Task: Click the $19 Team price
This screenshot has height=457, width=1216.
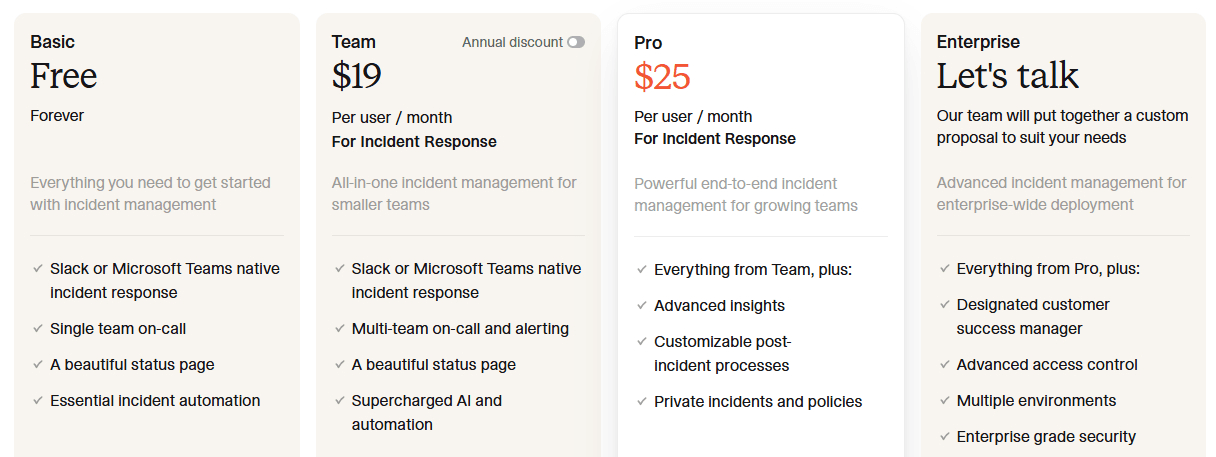Action: pyautogui.click(x=357, y=76)
